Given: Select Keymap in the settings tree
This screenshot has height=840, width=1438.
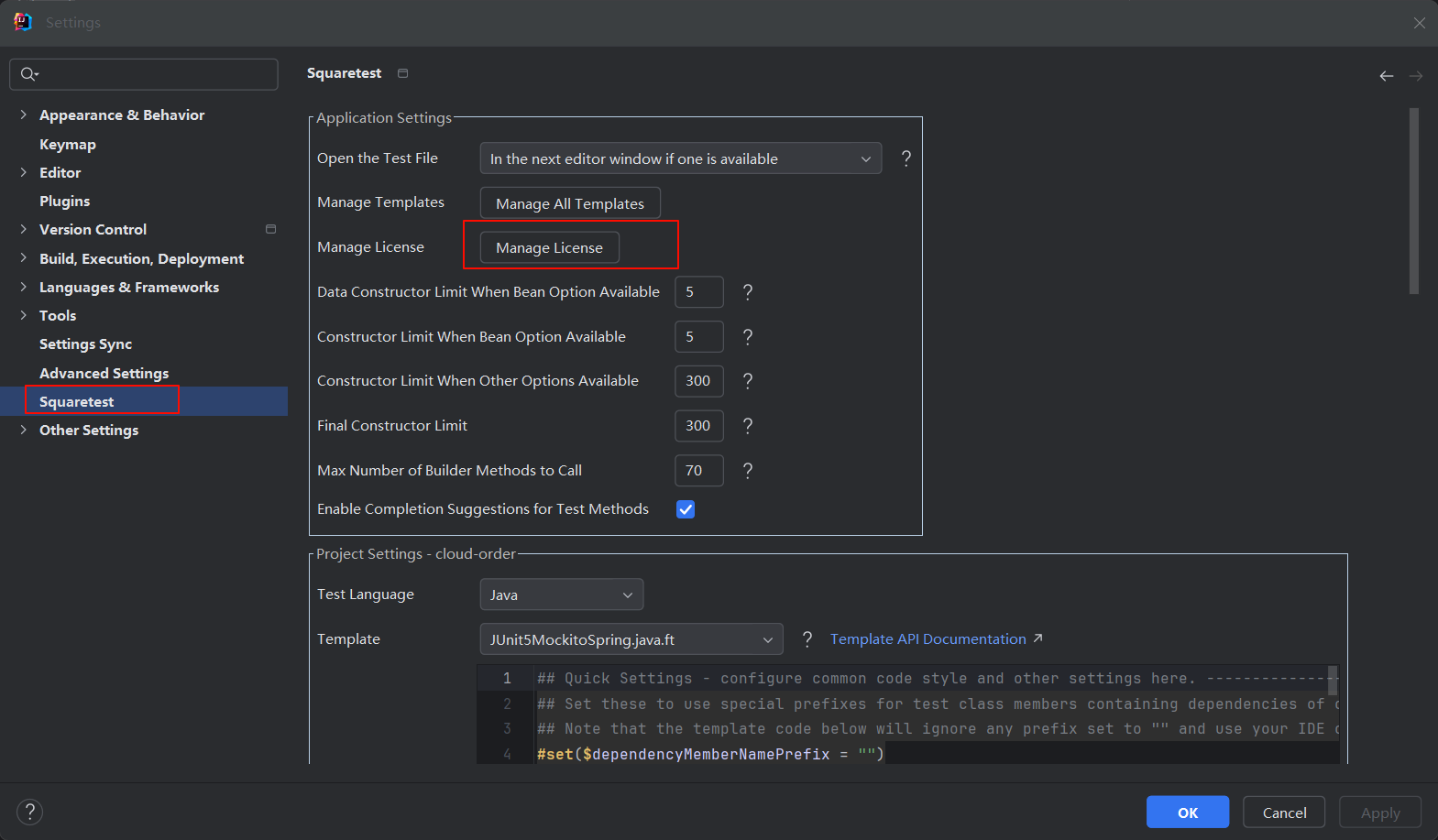Looking at the screenshot, I should tap(68, 144).
